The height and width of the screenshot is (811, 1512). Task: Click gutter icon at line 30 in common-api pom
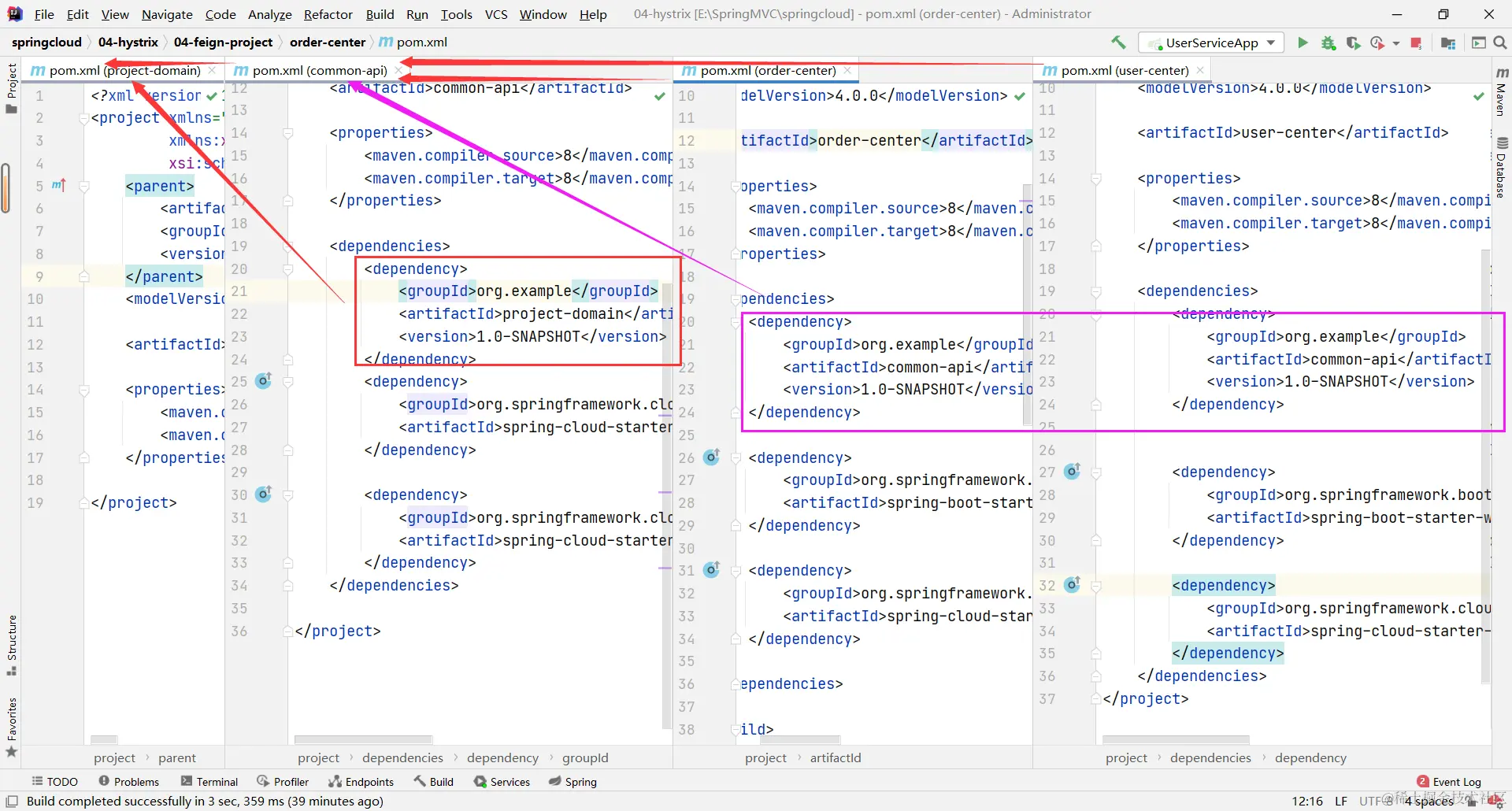(264, 494)
